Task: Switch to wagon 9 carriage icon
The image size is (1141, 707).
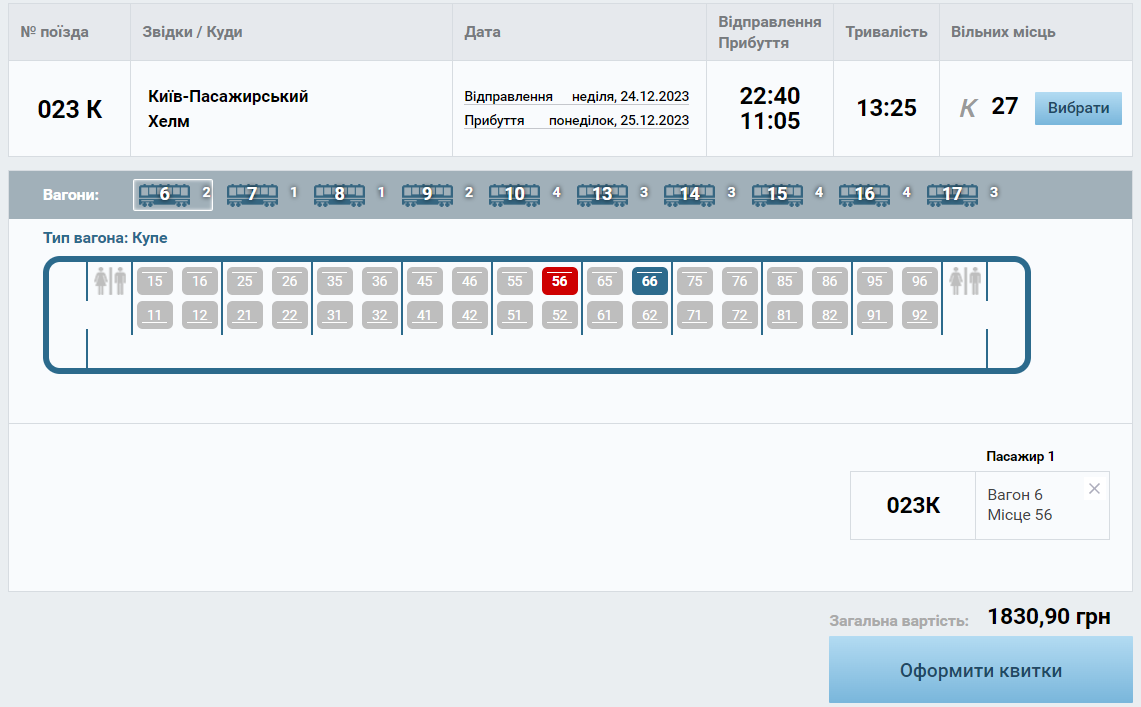Action: point(427,194)
